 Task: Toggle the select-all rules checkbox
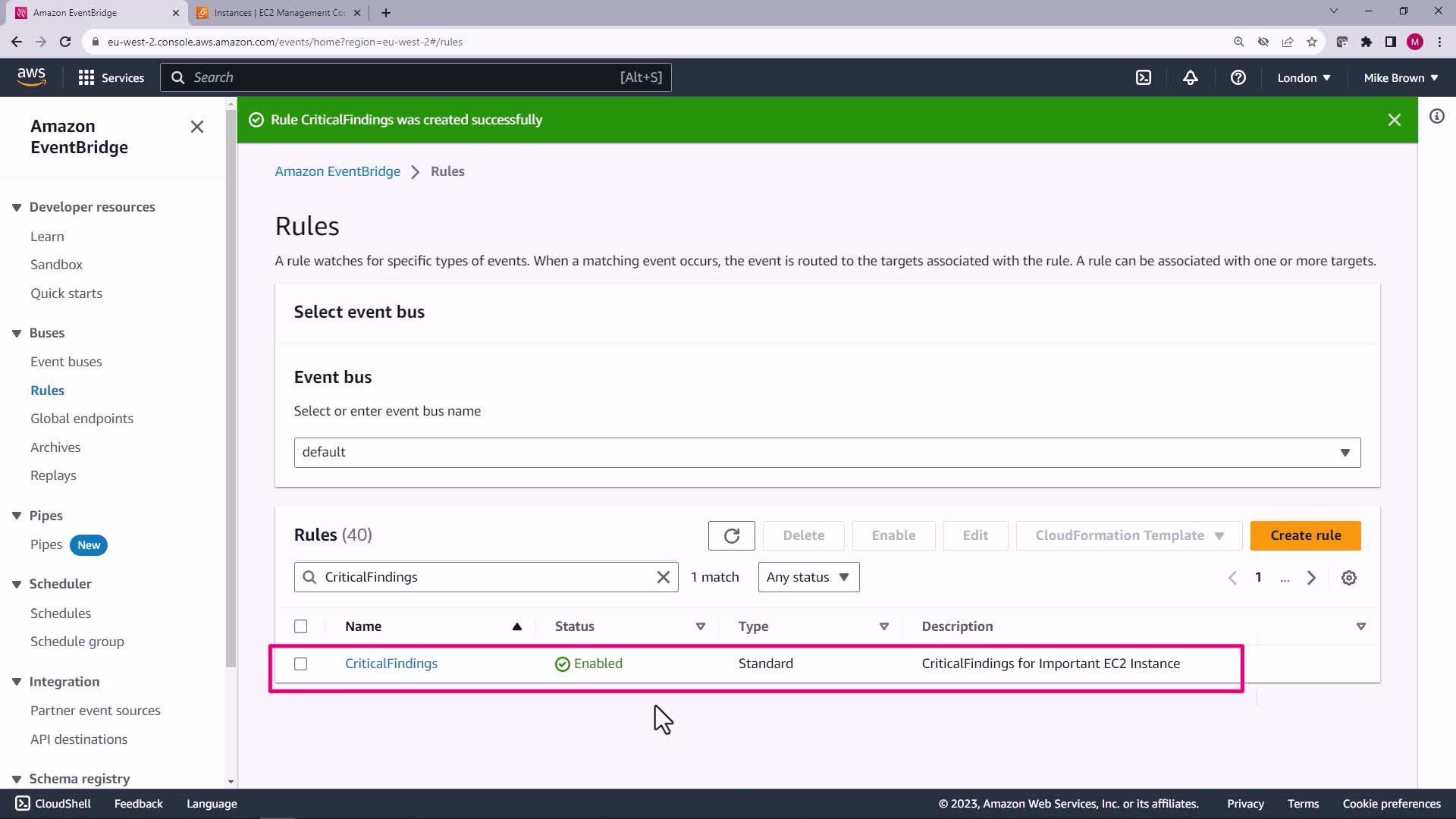301,626
